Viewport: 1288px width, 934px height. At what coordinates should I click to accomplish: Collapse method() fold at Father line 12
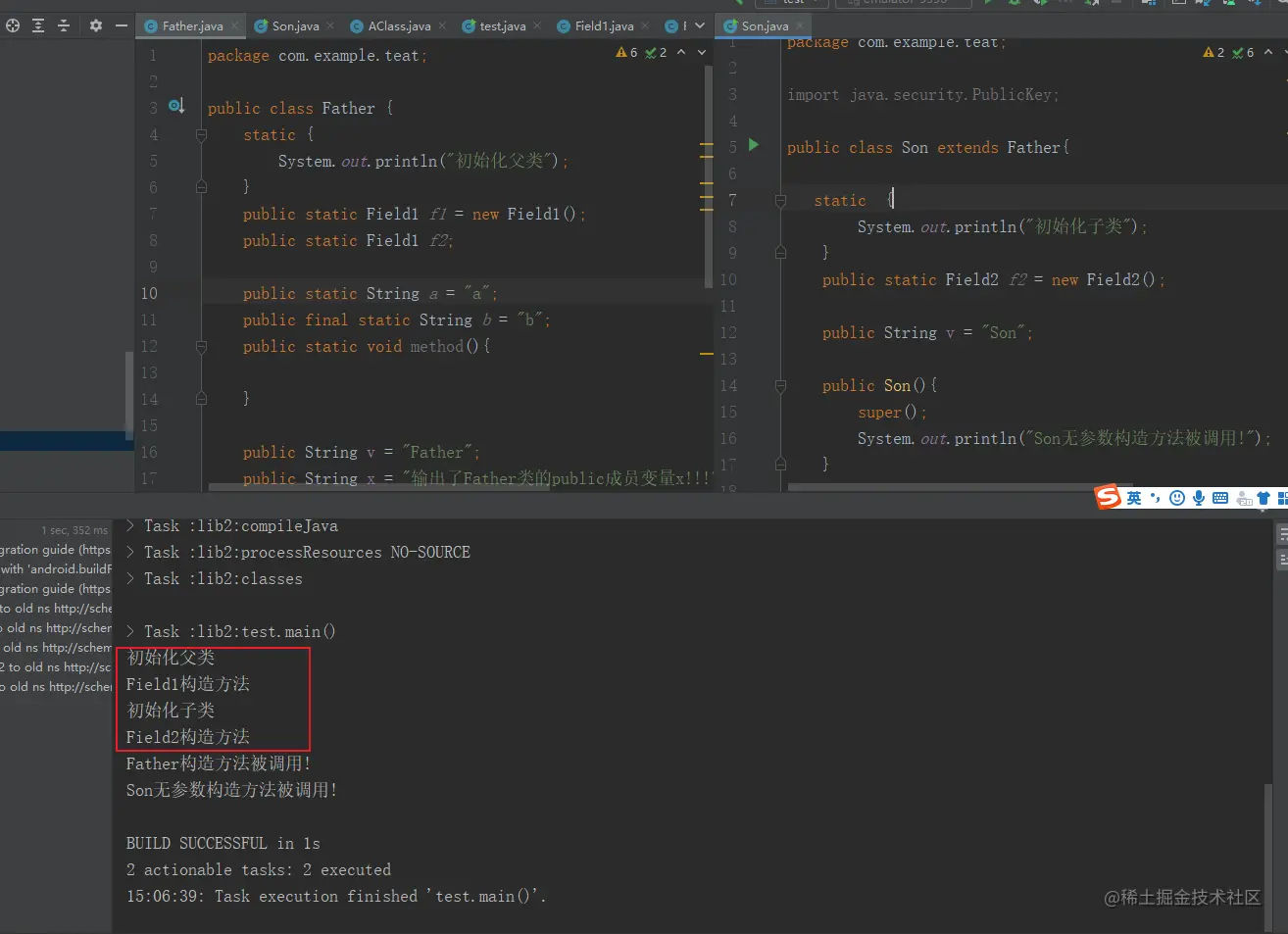[x=201, y=347]
